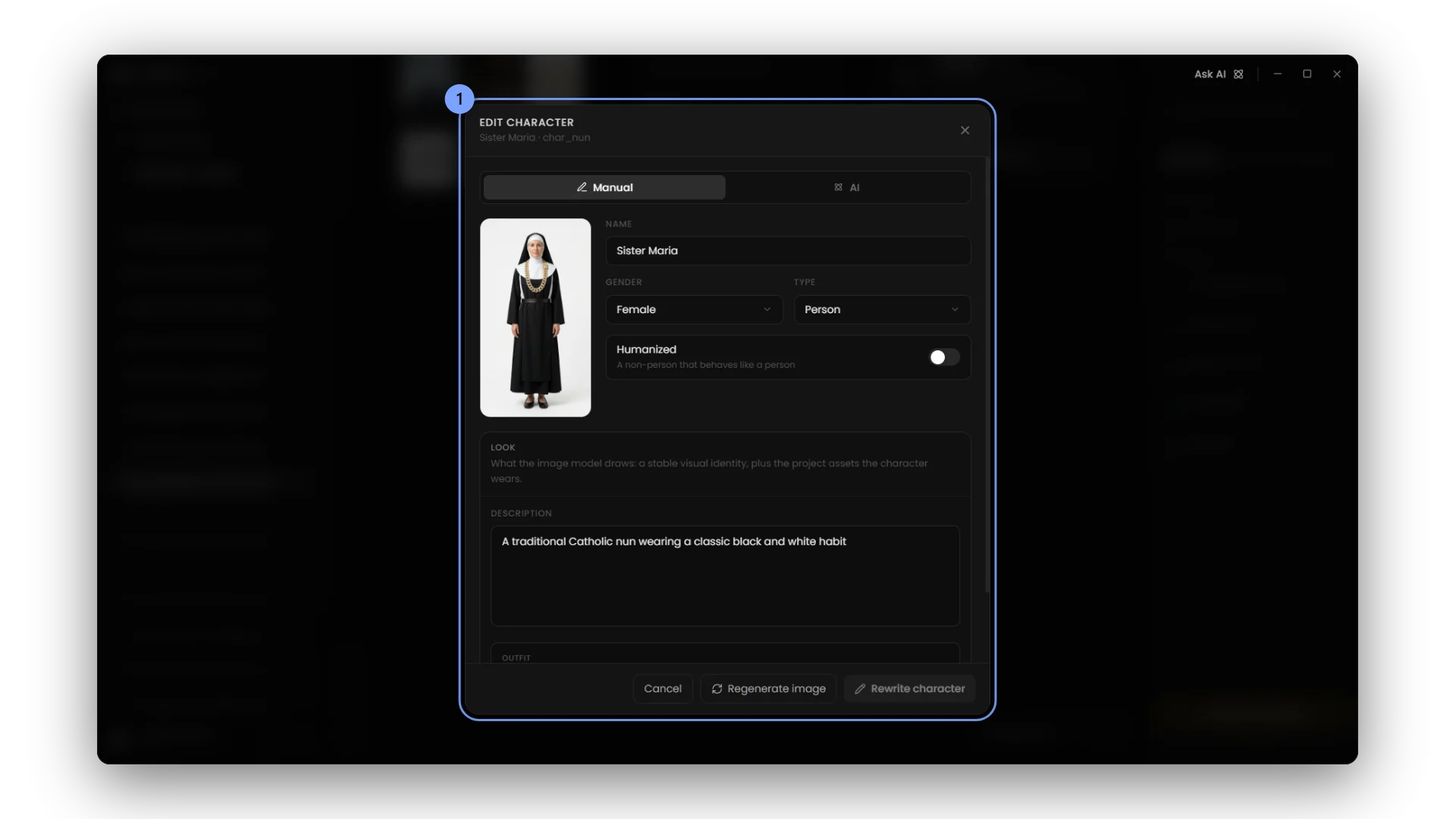Click the Rewrite character button

[x=909, y=689]
